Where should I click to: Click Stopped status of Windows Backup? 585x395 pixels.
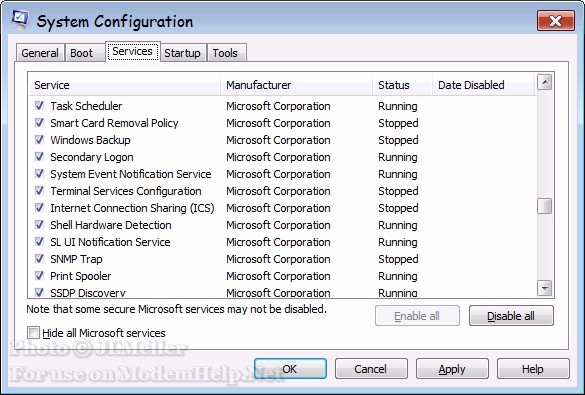[x=398, y=140]
